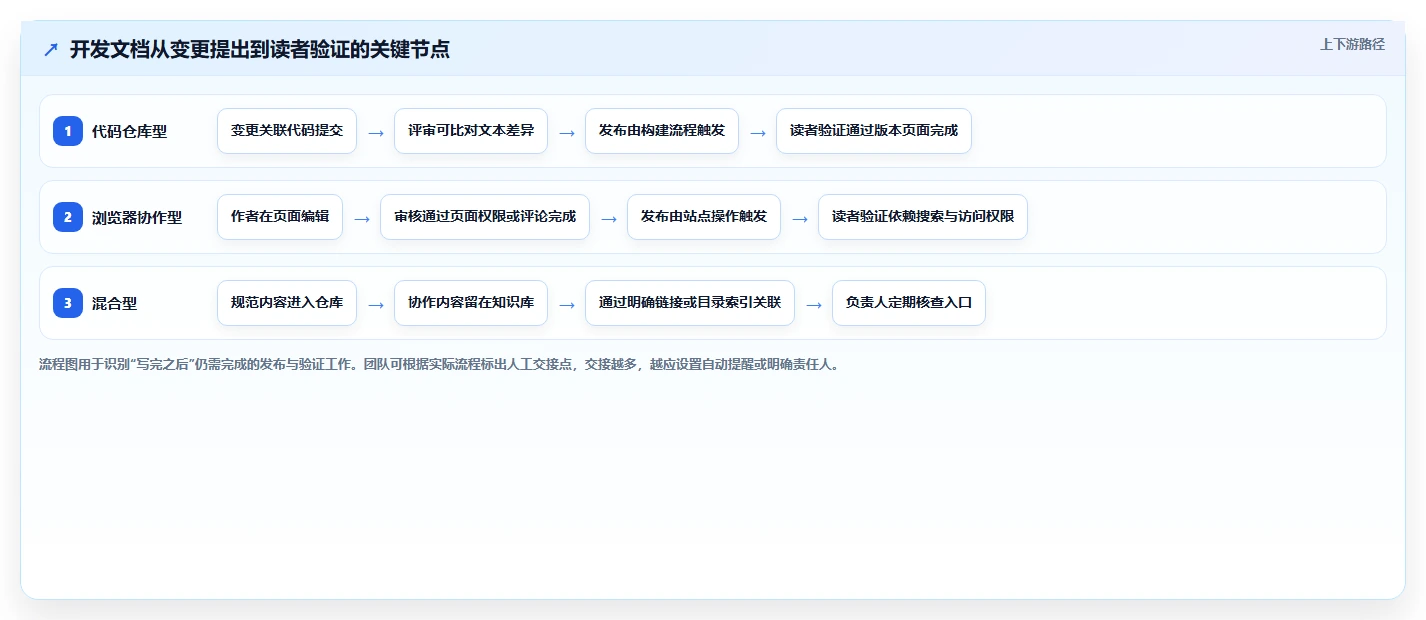
Task: Click the 上下游路径 label in header
Action: tap(1352, 44)
